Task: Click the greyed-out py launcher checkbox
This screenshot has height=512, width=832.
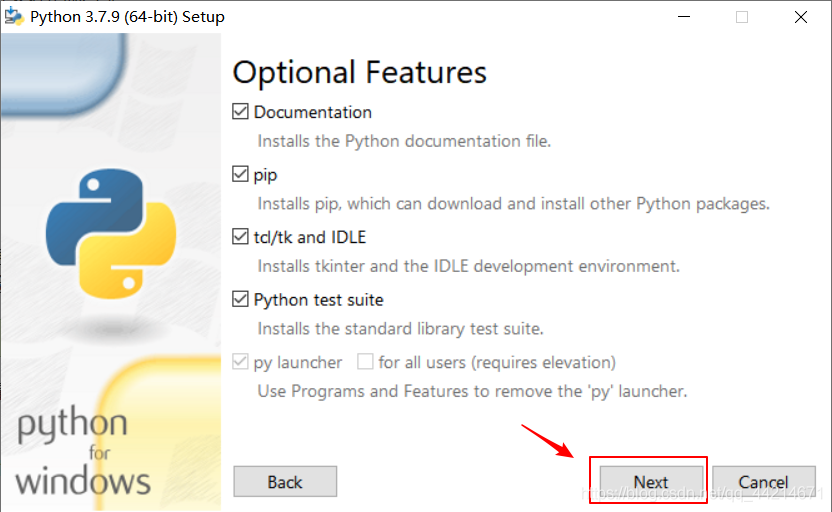Action: [240, 362]
